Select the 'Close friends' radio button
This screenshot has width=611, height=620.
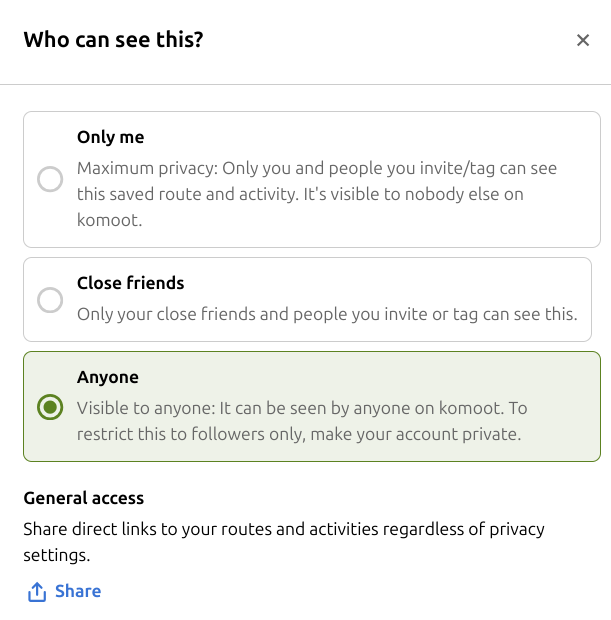(x=50, y=300)
